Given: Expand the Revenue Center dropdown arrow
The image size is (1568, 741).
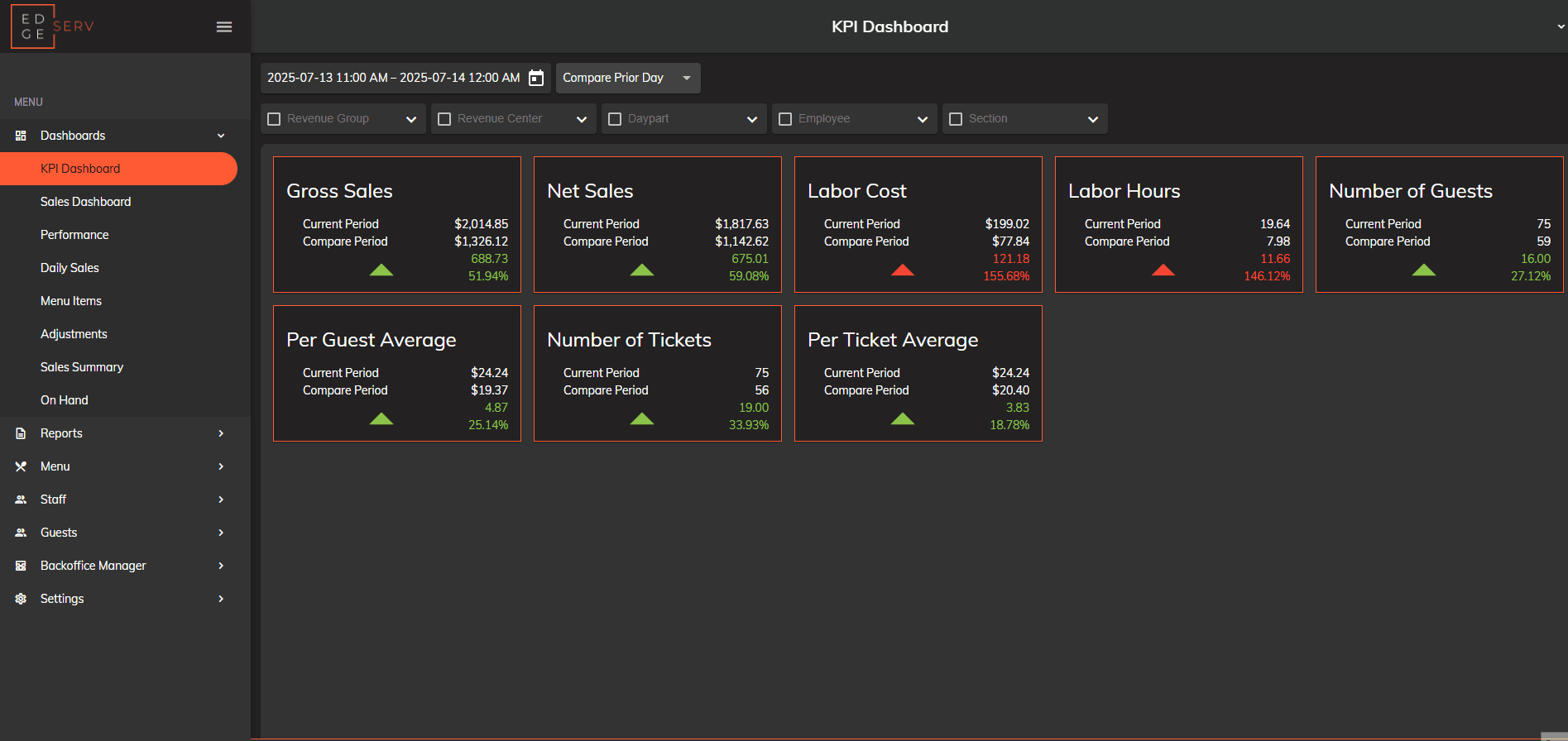Looking at the screenshot, I should 582,119.
